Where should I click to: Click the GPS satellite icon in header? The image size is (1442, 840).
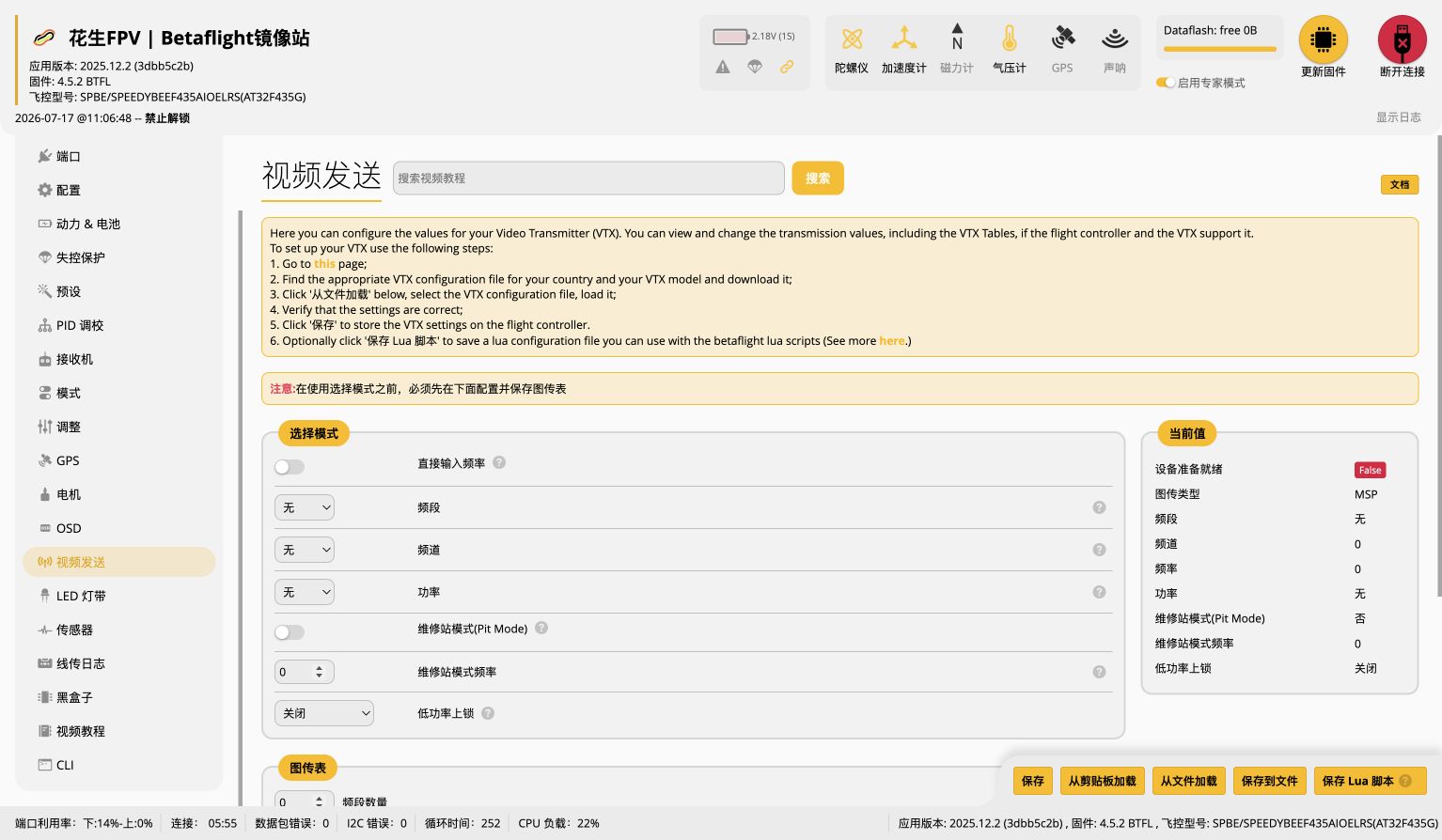pos(1062,39)
